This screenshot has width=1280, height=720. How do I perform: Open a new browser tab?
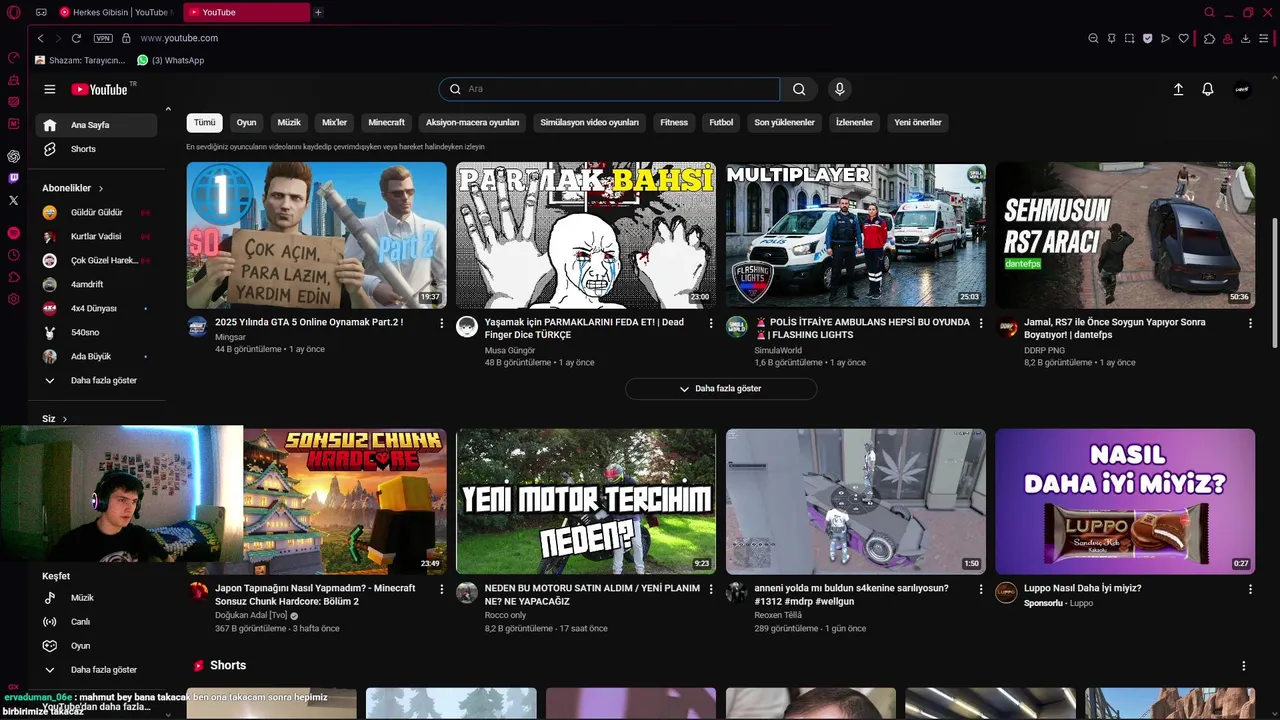(318, 12)
